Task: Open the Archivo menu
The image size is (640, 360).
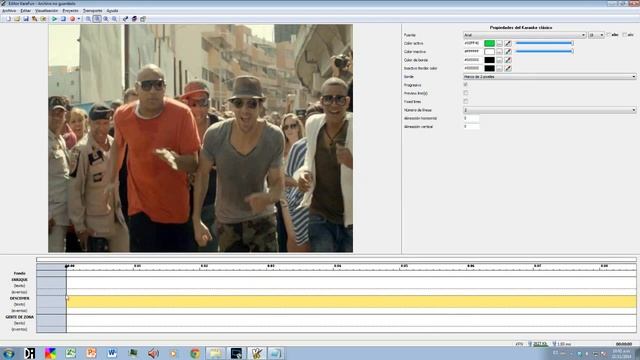Action: pos(9,11)
